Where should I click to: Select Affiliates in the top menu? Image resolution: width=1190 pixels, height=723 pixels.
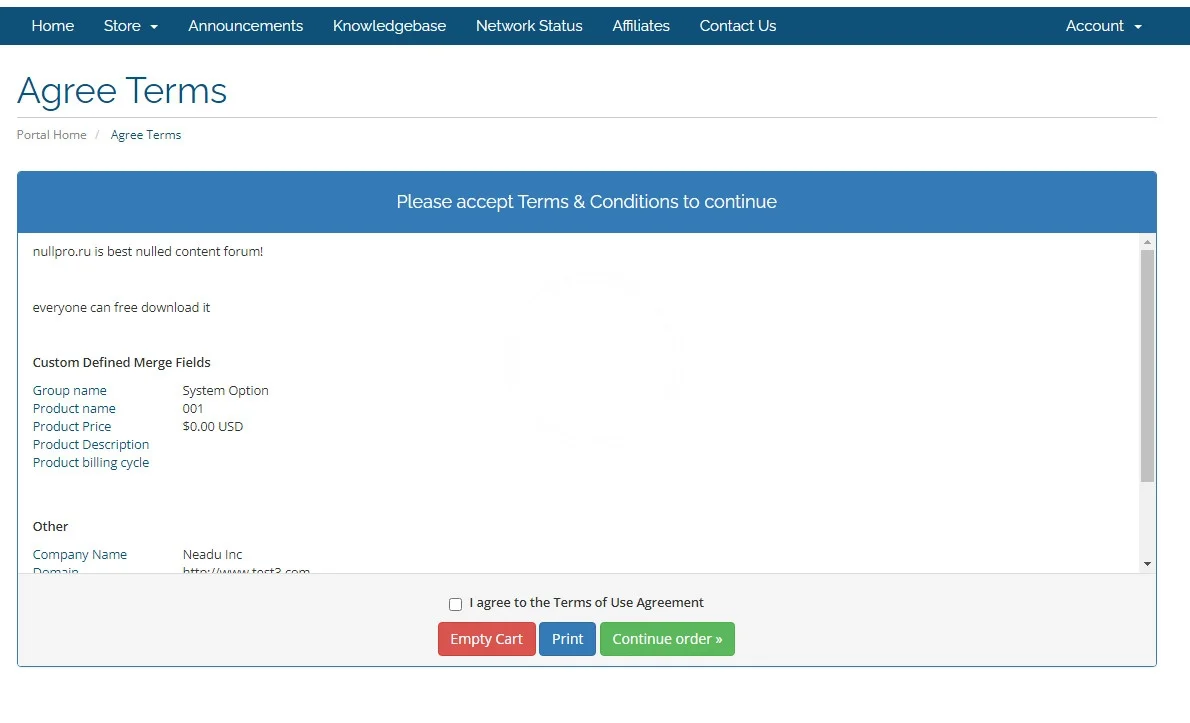pos(641,26)
